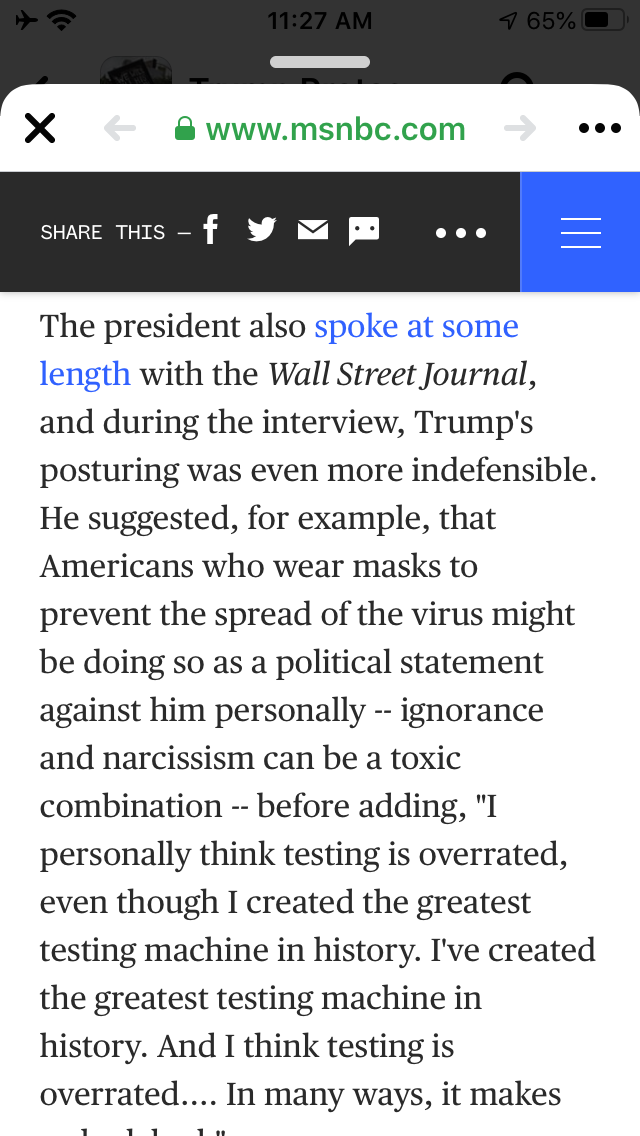Tap the green padlock security icon
This screenshot has height=1136, width=640.
click(184, 129)
